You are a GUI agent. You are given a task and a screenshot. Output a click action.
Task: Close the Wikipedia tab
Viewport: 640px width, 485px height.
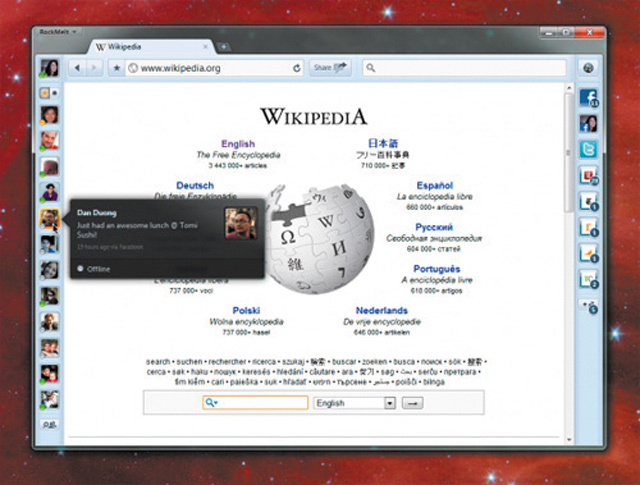205,47
